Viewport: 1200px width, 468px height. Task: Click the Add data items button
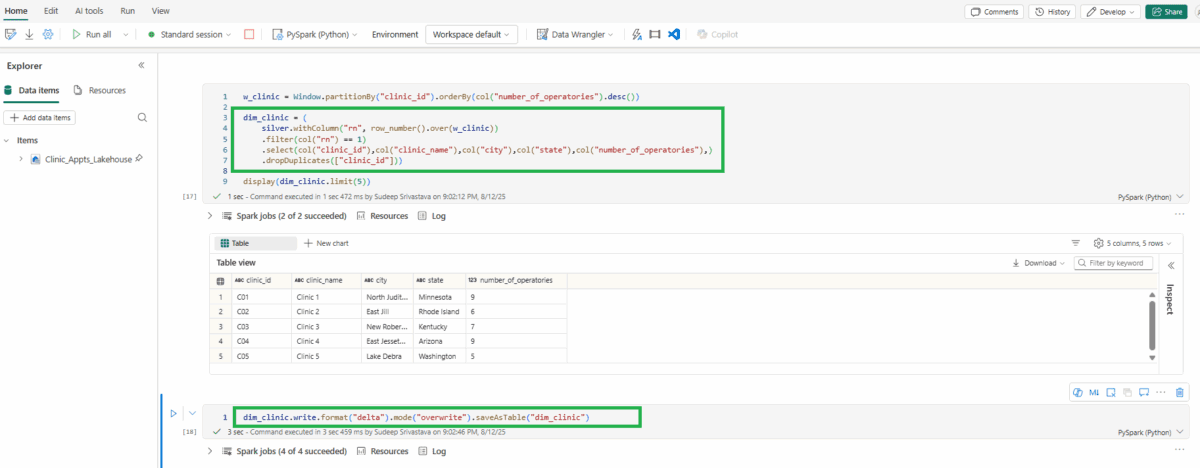pos(40,118)
